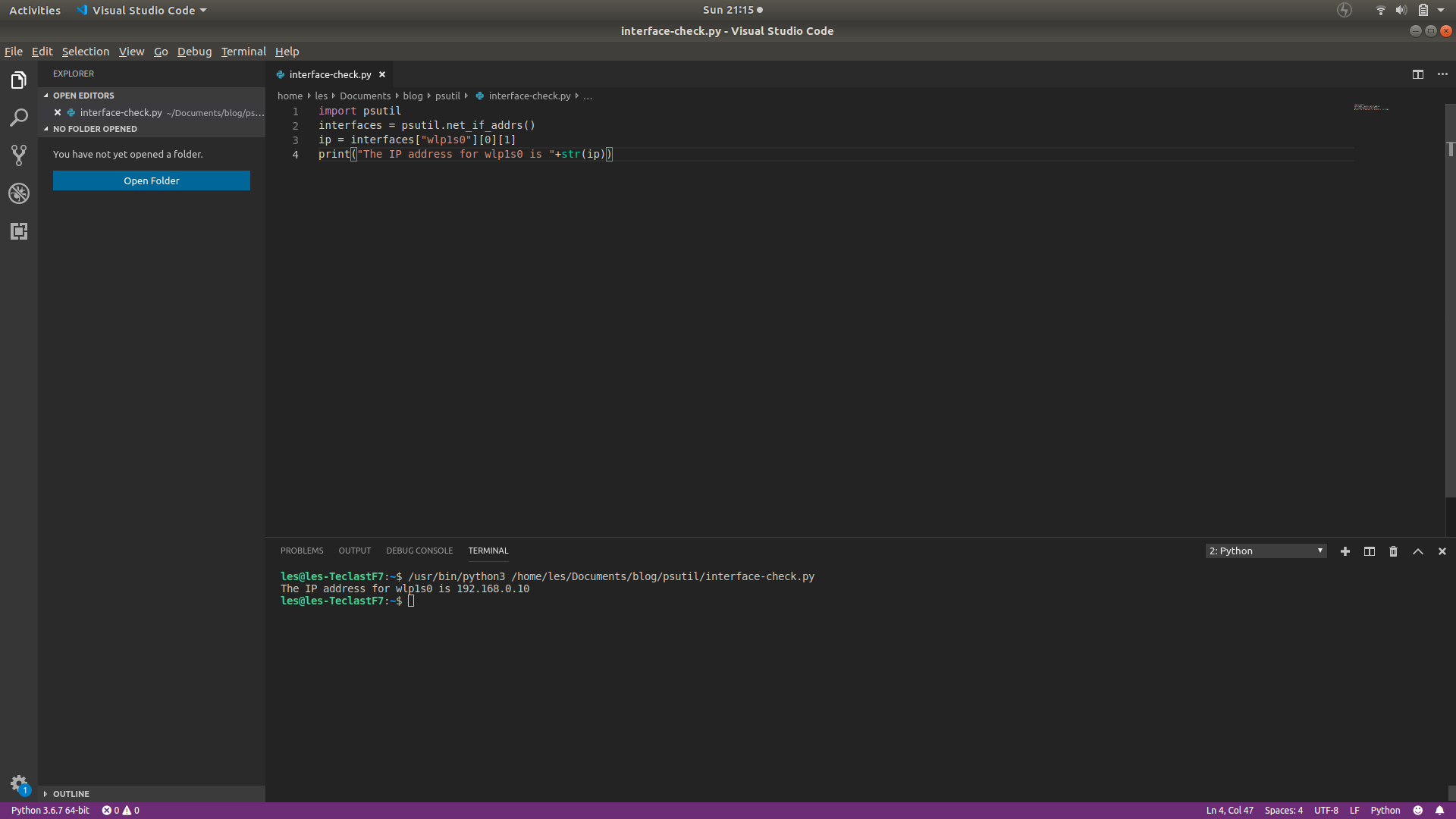Split the terminal panel

point(1369,551)
